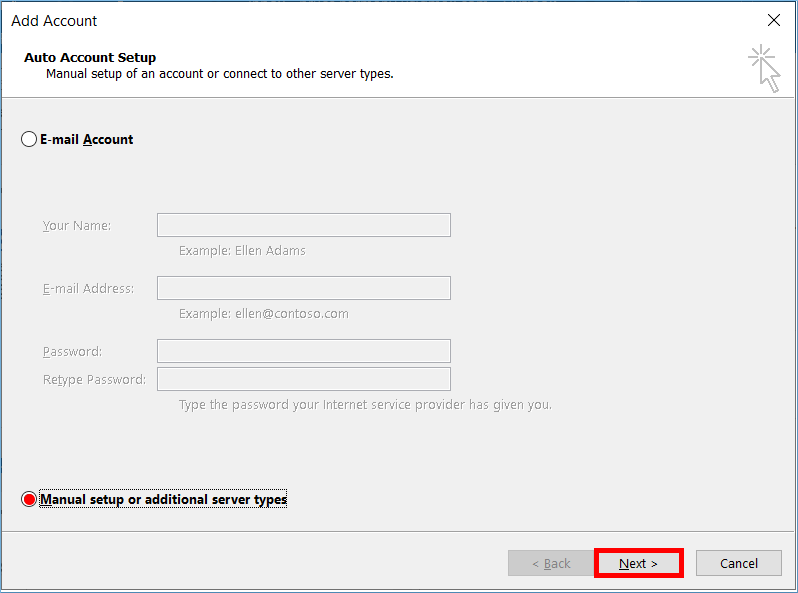Click the 'Auto Account Setup' heading
The width and height of the screenshot is (798, 593).
(x=90, y=58)
